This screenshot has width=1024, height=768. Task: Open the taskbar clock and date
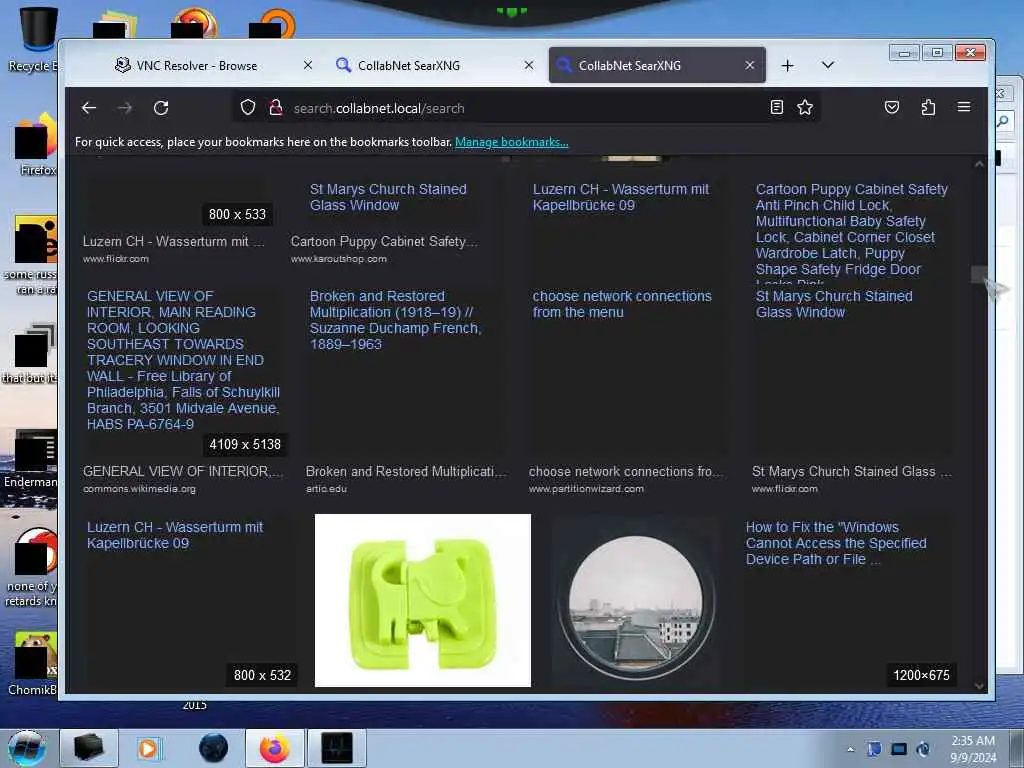coord(973,749)
